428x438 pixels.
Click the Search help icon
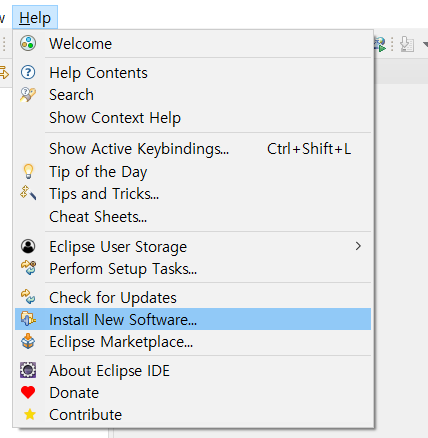[x=28, y=95]
